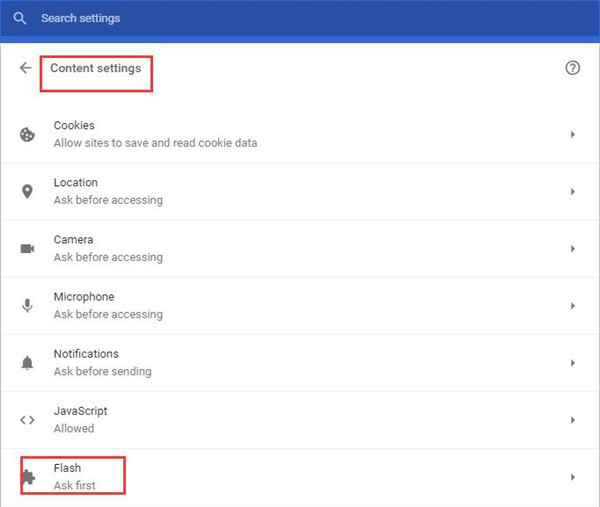This screenshot has height=507, width=600.
Task: Click 'Ask first' under Flash
Action: pyautogui.click(x=75, y=486)
